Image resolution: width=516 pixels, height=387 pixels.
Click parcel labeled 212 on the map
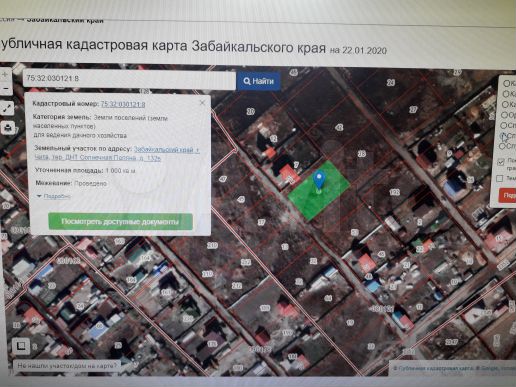(x=237, y=286)
